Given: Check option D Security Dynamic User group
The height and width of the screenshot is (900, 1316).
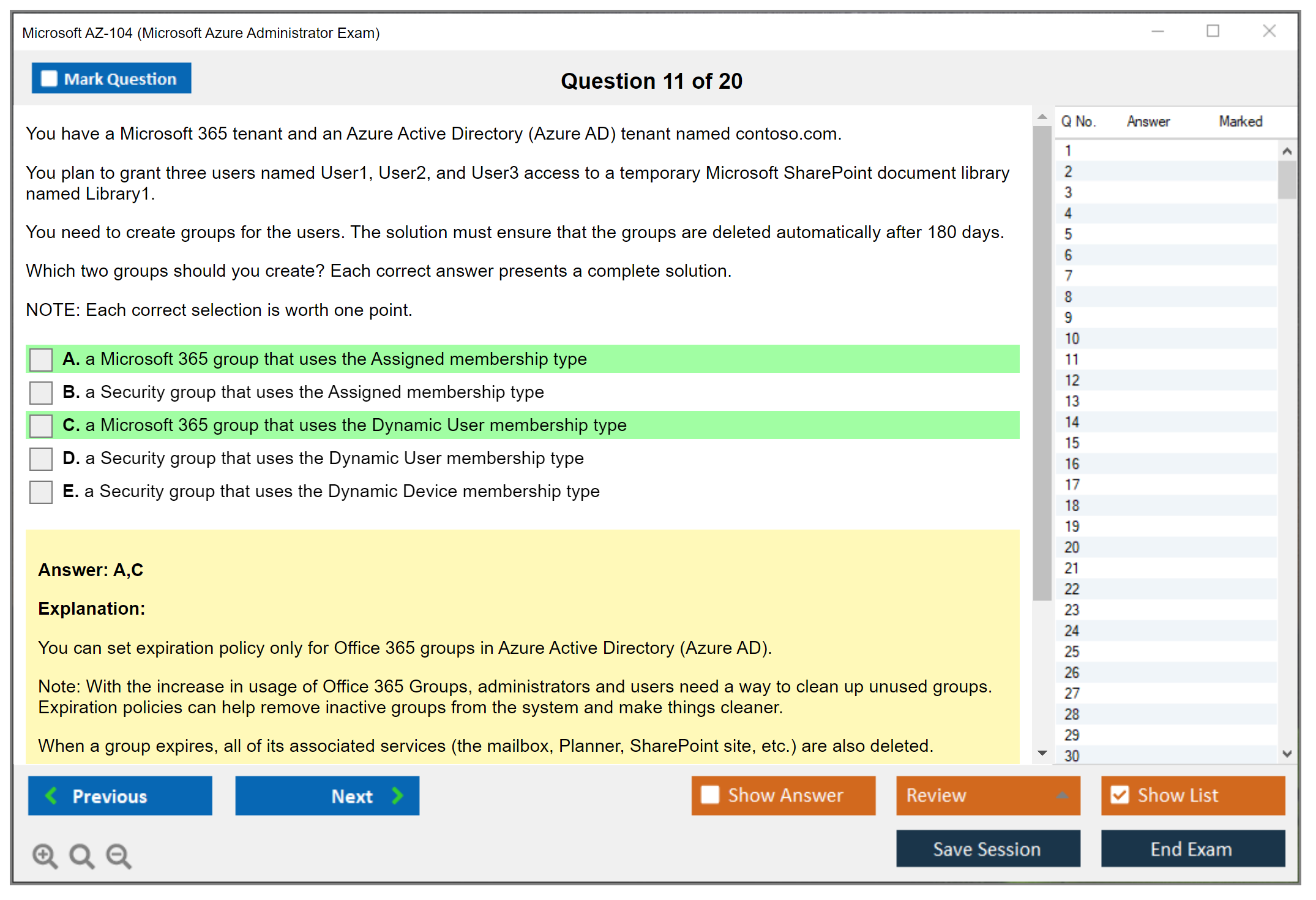Looking at the screenshot, I should tap(41, 459).
